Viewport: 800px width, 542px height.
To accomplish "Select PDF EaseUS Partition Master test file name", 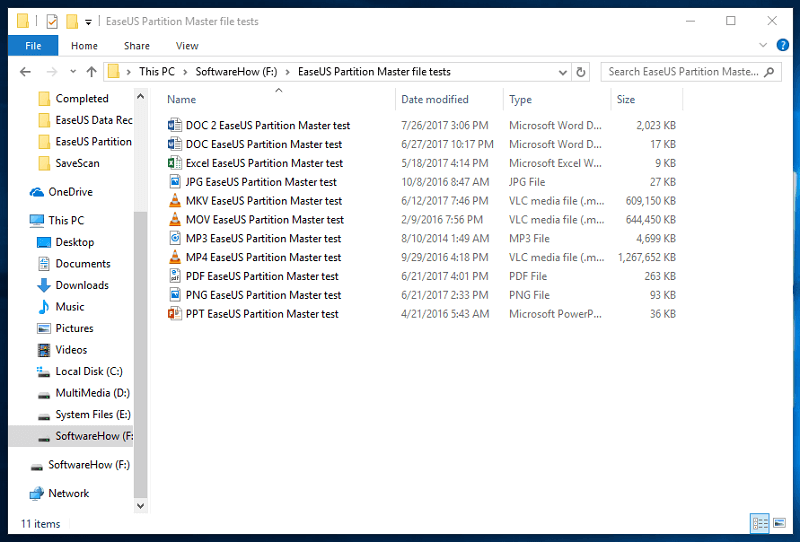I will click(262, 276).
